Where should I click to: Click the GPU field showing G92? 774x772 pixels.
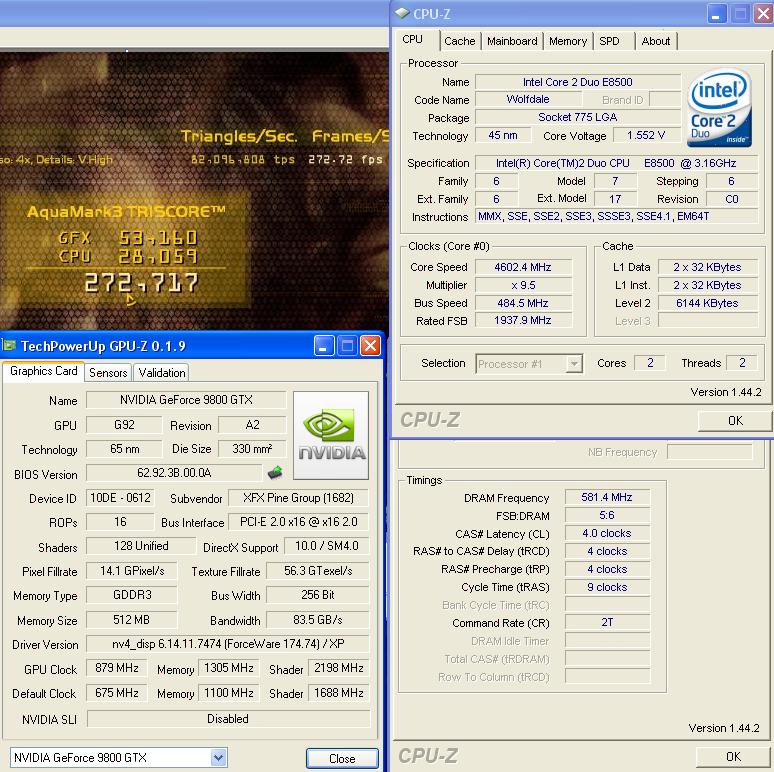click(124, 425)
